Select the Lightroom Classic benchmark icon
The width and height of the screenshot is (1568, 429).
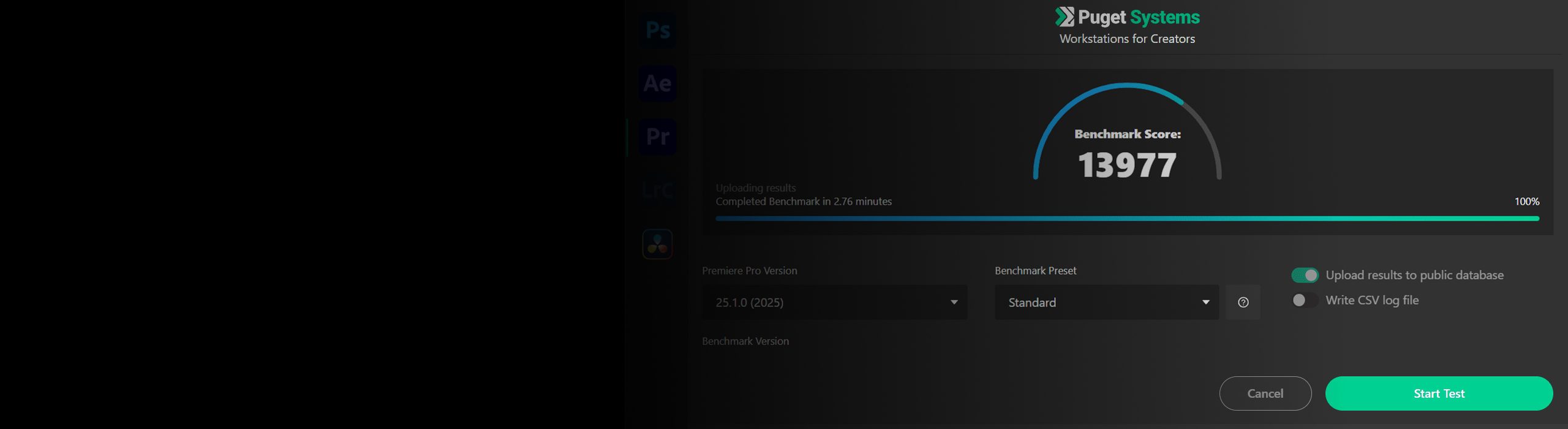coord(657,190)
